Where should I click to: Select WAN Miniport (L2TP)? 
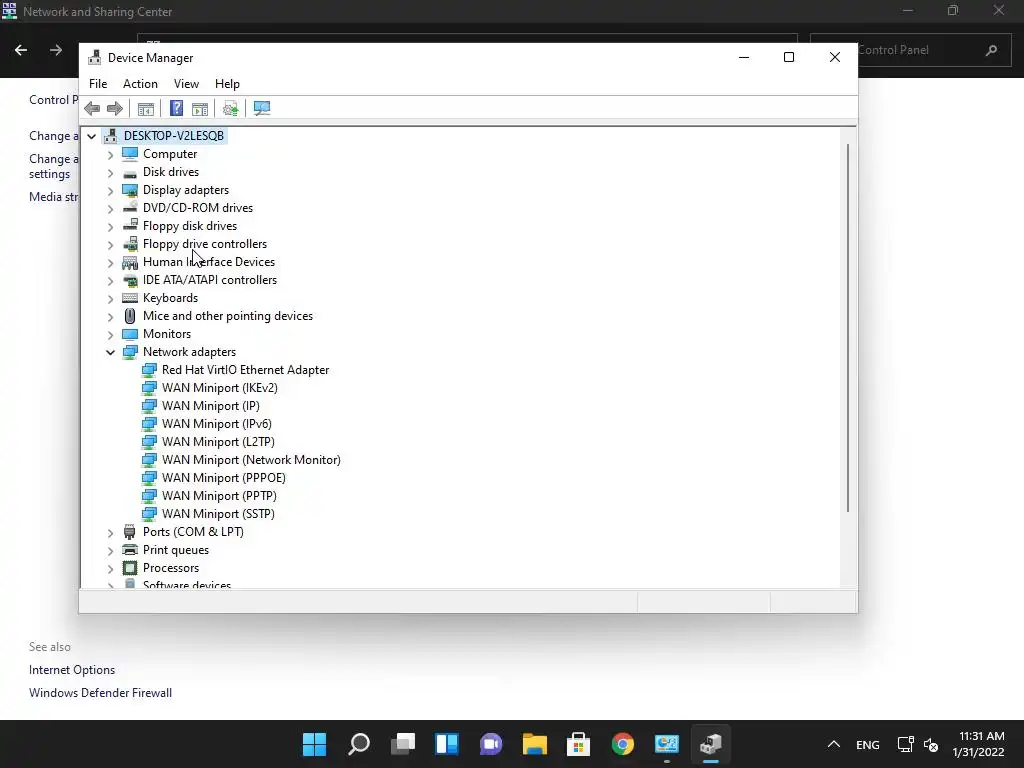(218, 442)
